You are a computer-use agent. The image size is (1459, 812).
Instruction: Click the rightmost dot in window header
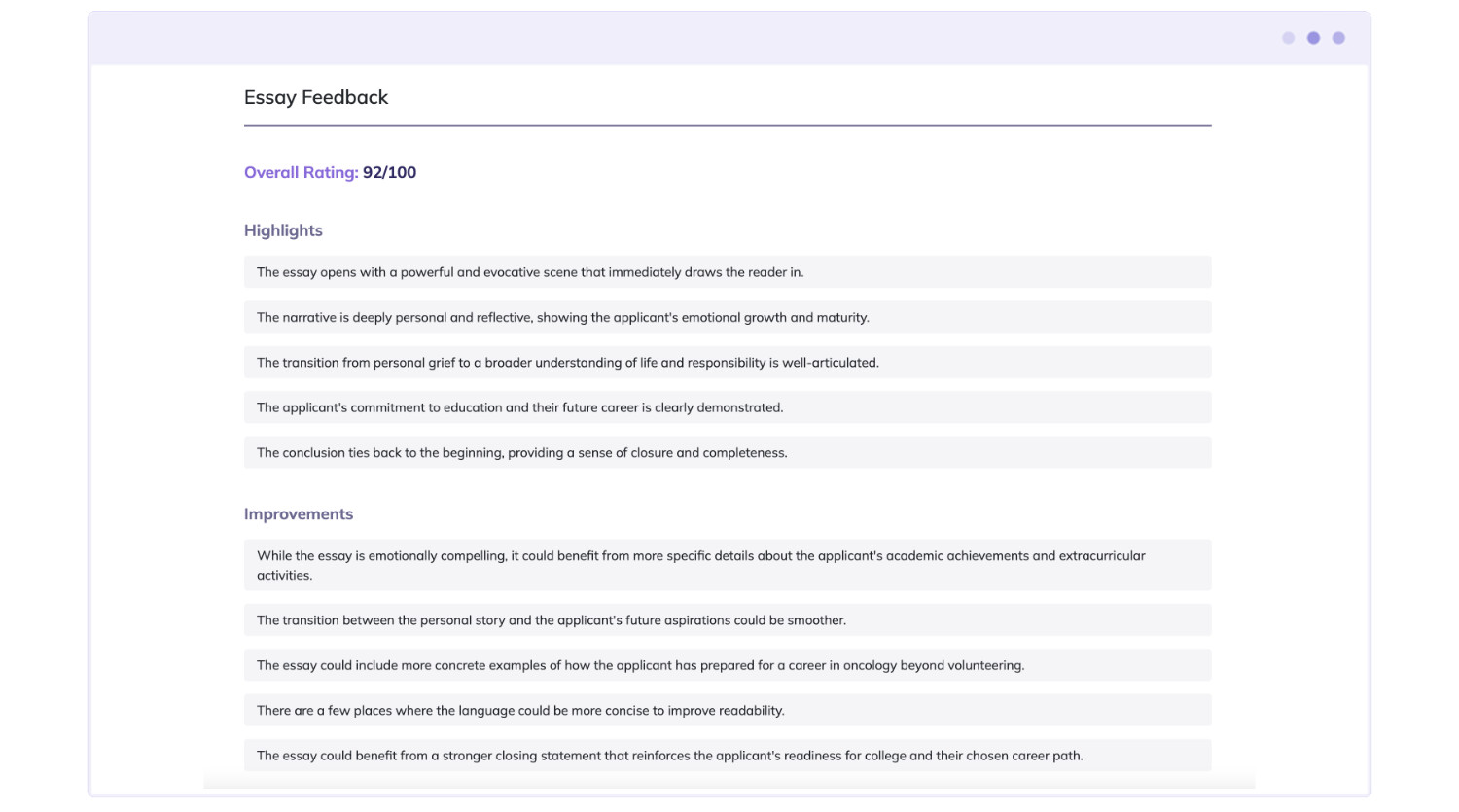tap(1338, 38)
